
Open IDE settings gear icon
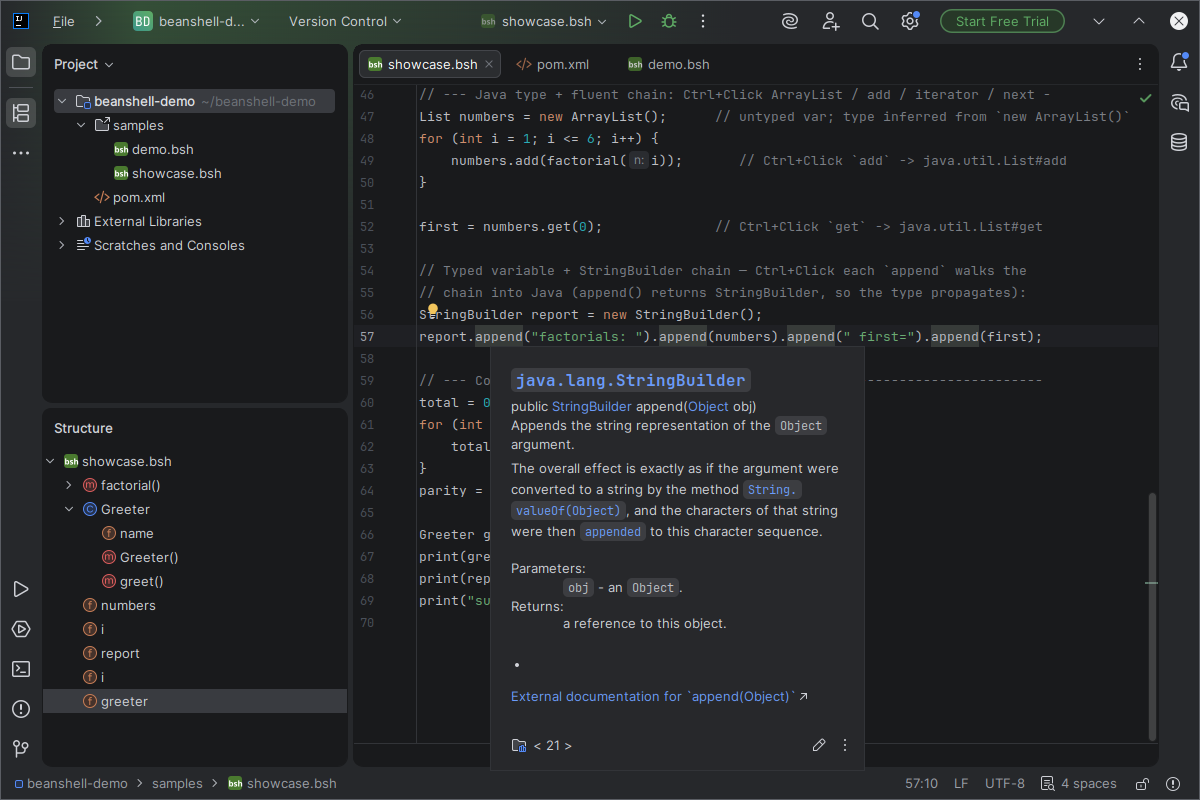[x=910, y=21]
